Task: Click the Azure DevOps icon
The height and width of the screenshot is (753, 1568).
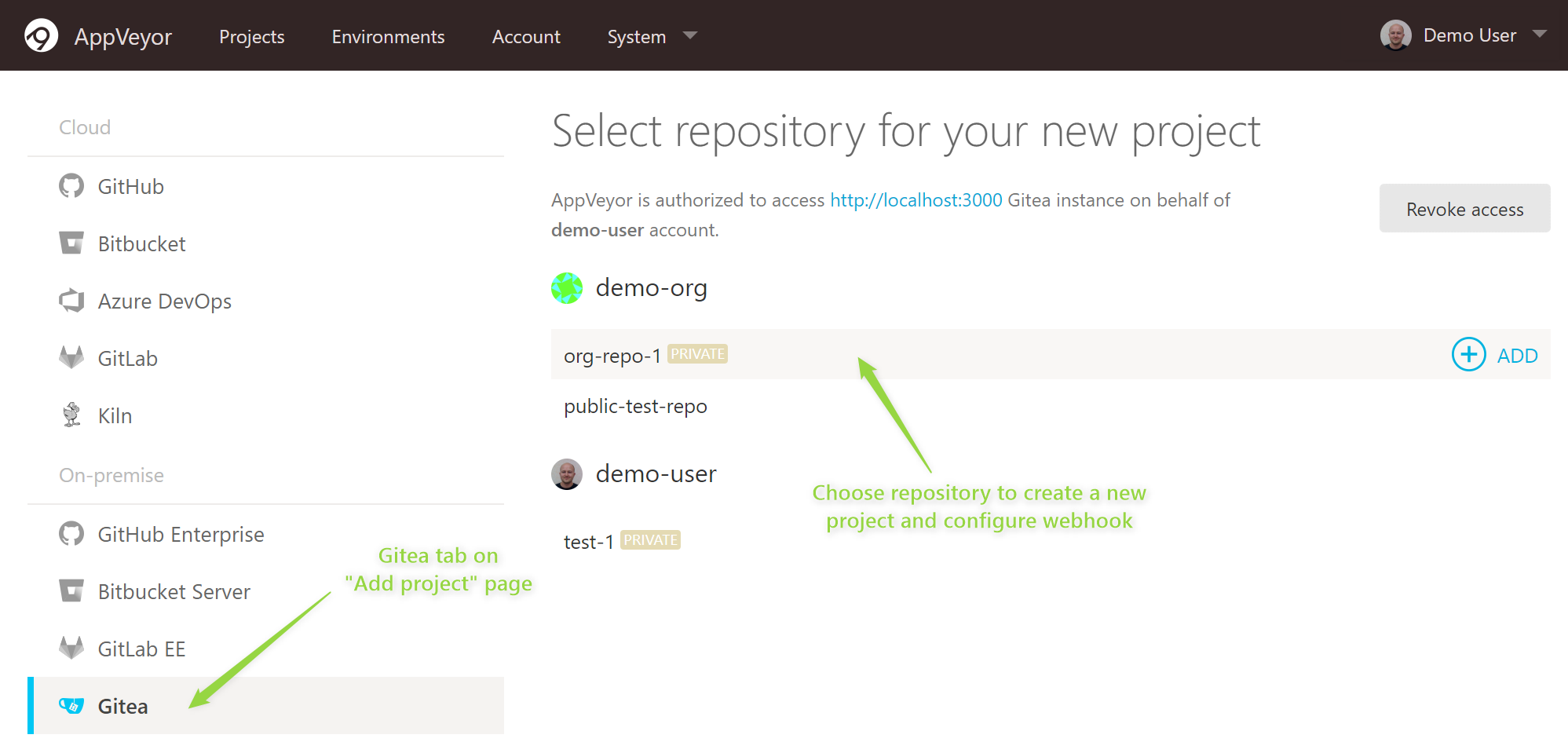Action: coord(71,301)
